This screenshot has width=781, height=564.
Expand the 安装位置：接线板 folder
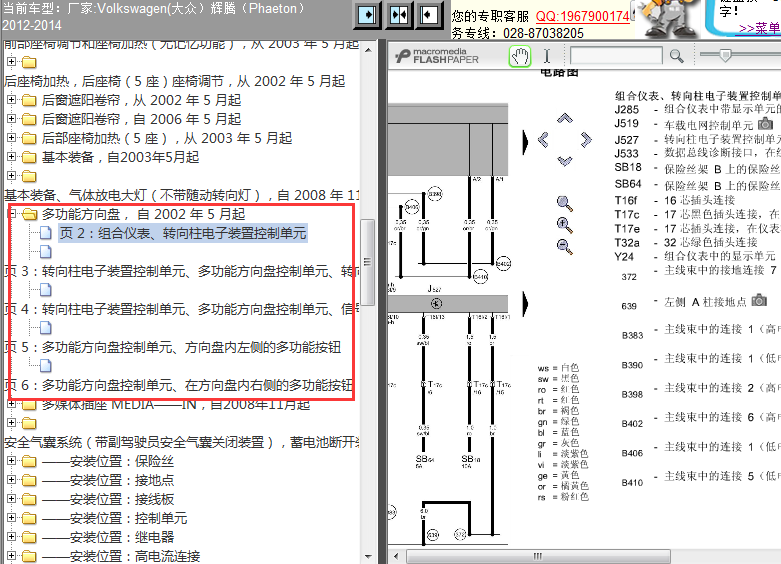point(11,499)
